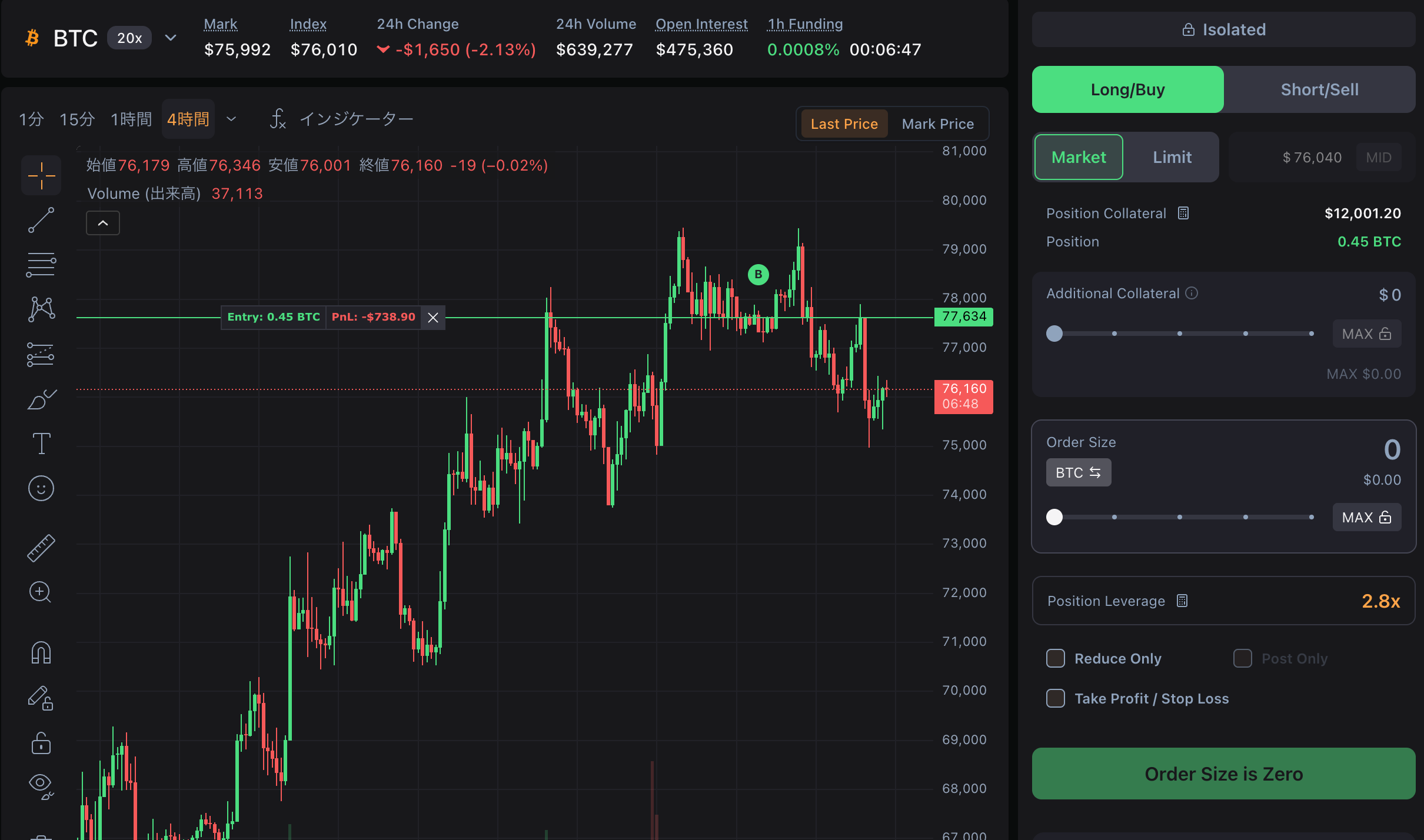Activate the zoom-in chart tool

40,592
